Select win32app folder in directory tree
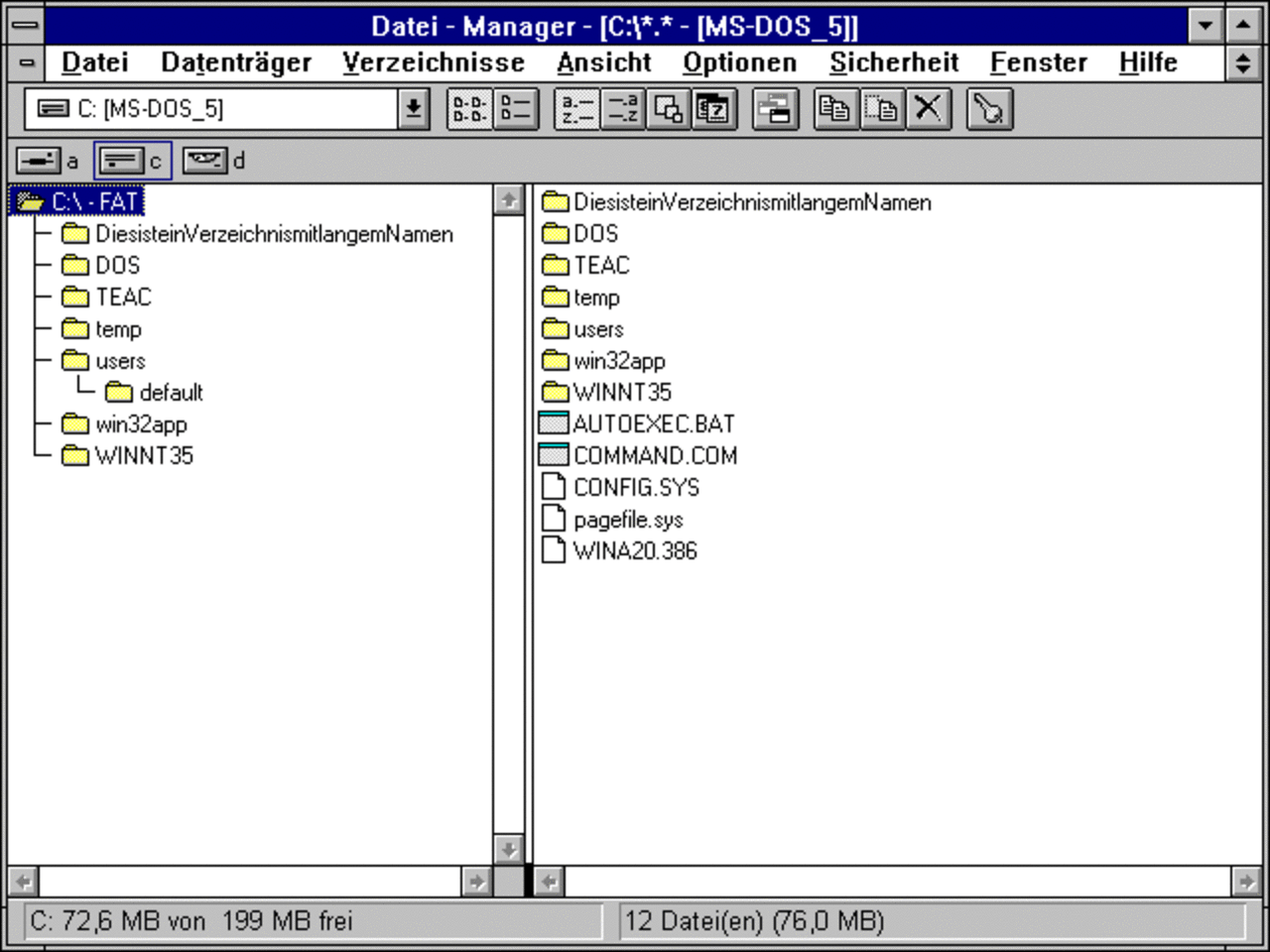The width and height of the screenshot is (1270, 952). point(141,424)
